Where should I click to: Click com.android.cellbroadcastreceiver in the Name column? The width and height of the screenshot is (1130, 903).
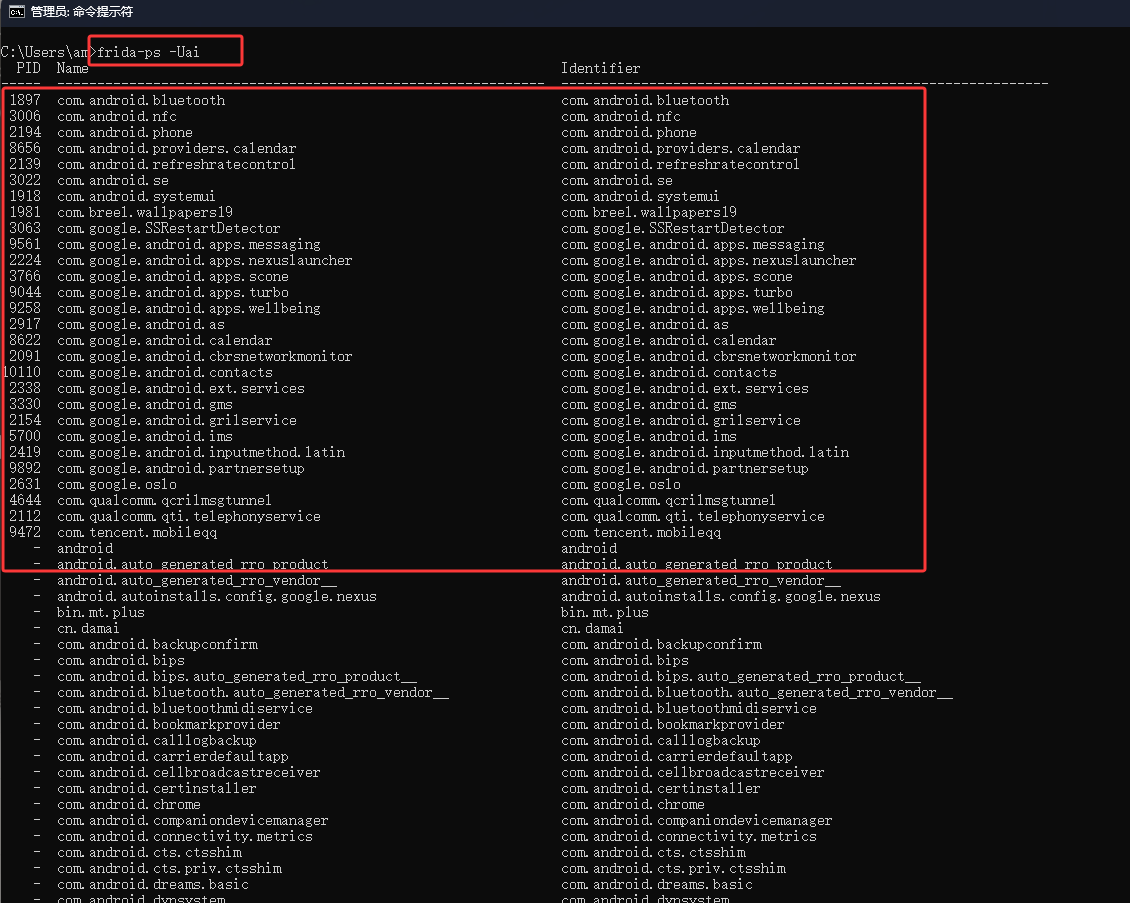(x=189, y=773)
